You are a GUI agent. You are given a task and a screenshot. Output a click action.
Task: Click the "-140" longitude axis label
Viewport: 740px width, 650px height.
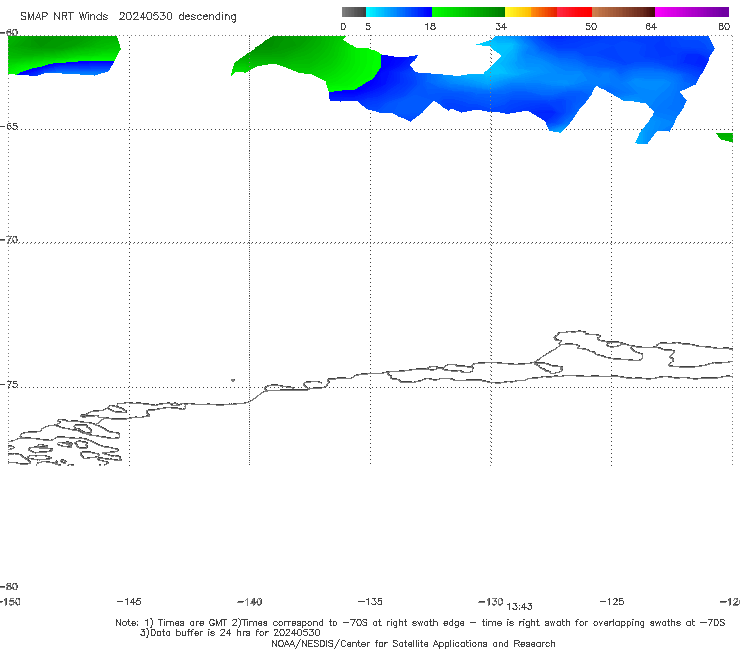[250, 602]
